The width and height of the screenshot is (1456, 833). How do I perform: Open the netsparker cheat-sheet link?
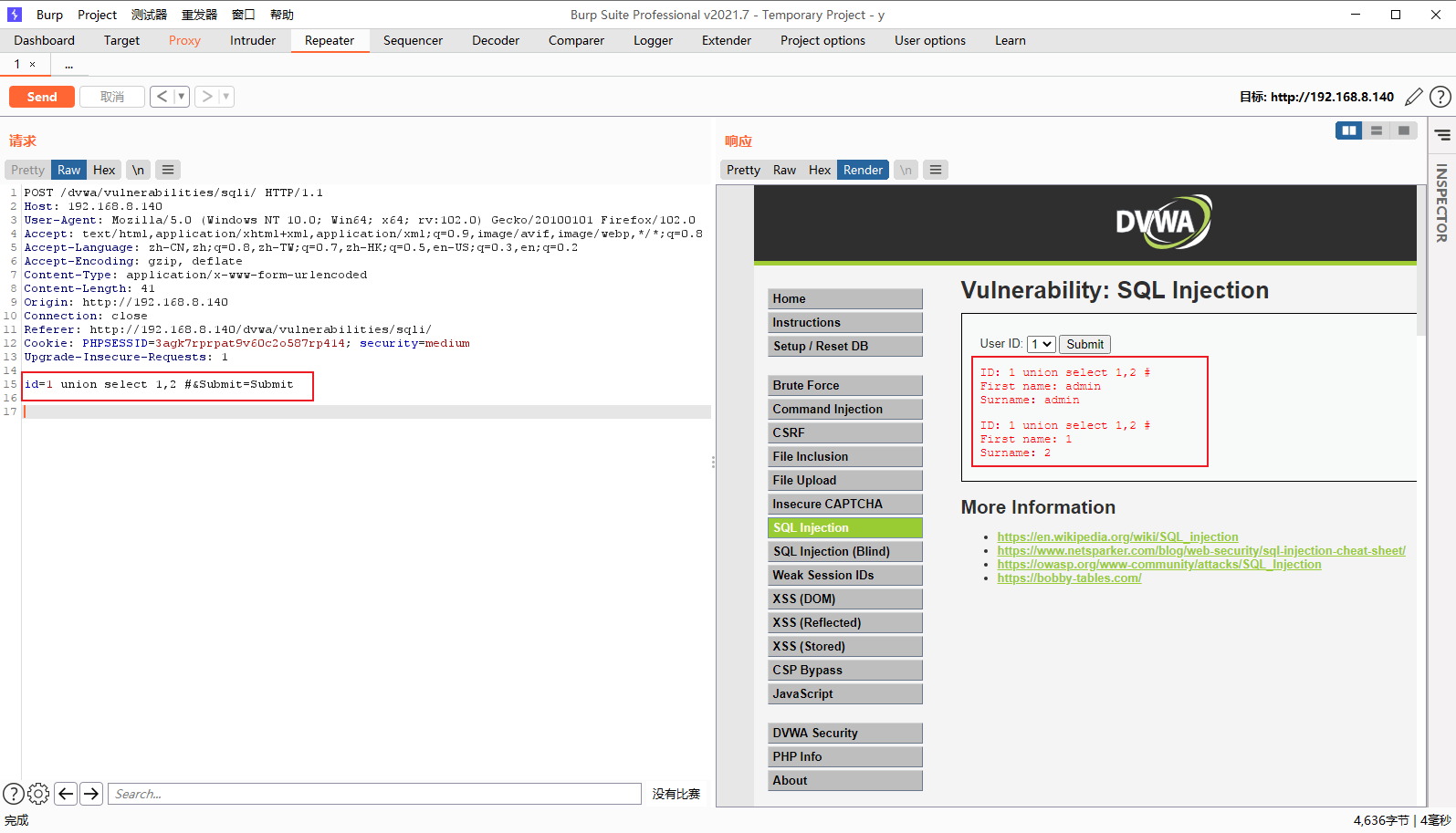(1201, 550)
